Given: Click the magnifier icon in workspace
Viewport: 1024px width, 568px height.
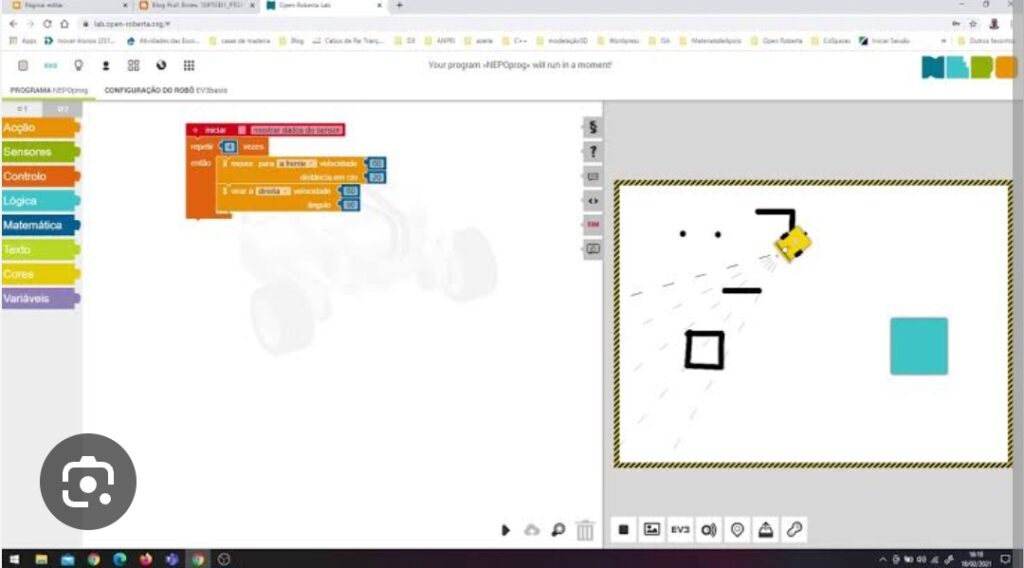Looking at the screenshot, I should (558, 530).
